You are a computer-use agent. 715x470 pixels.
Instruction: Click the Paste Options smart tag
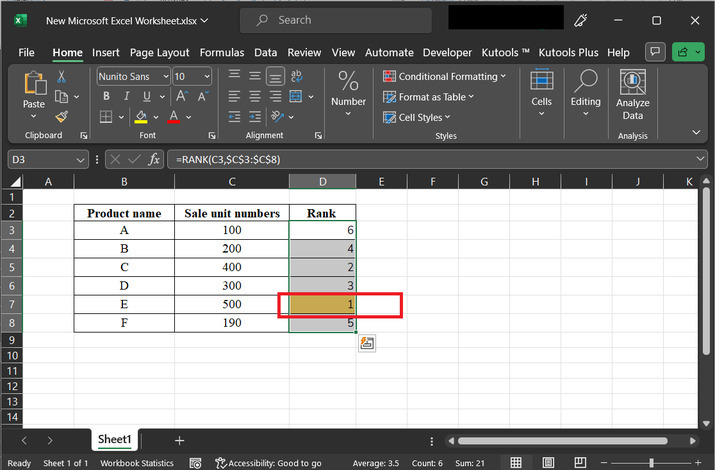point(367,343)
